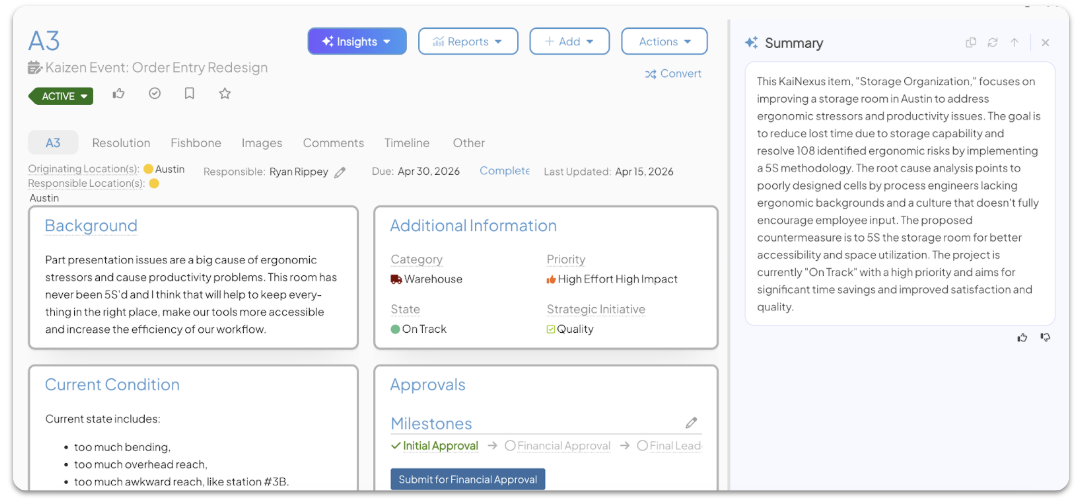Click the thumbs up icon near ACTIVE

pos(118,94)
